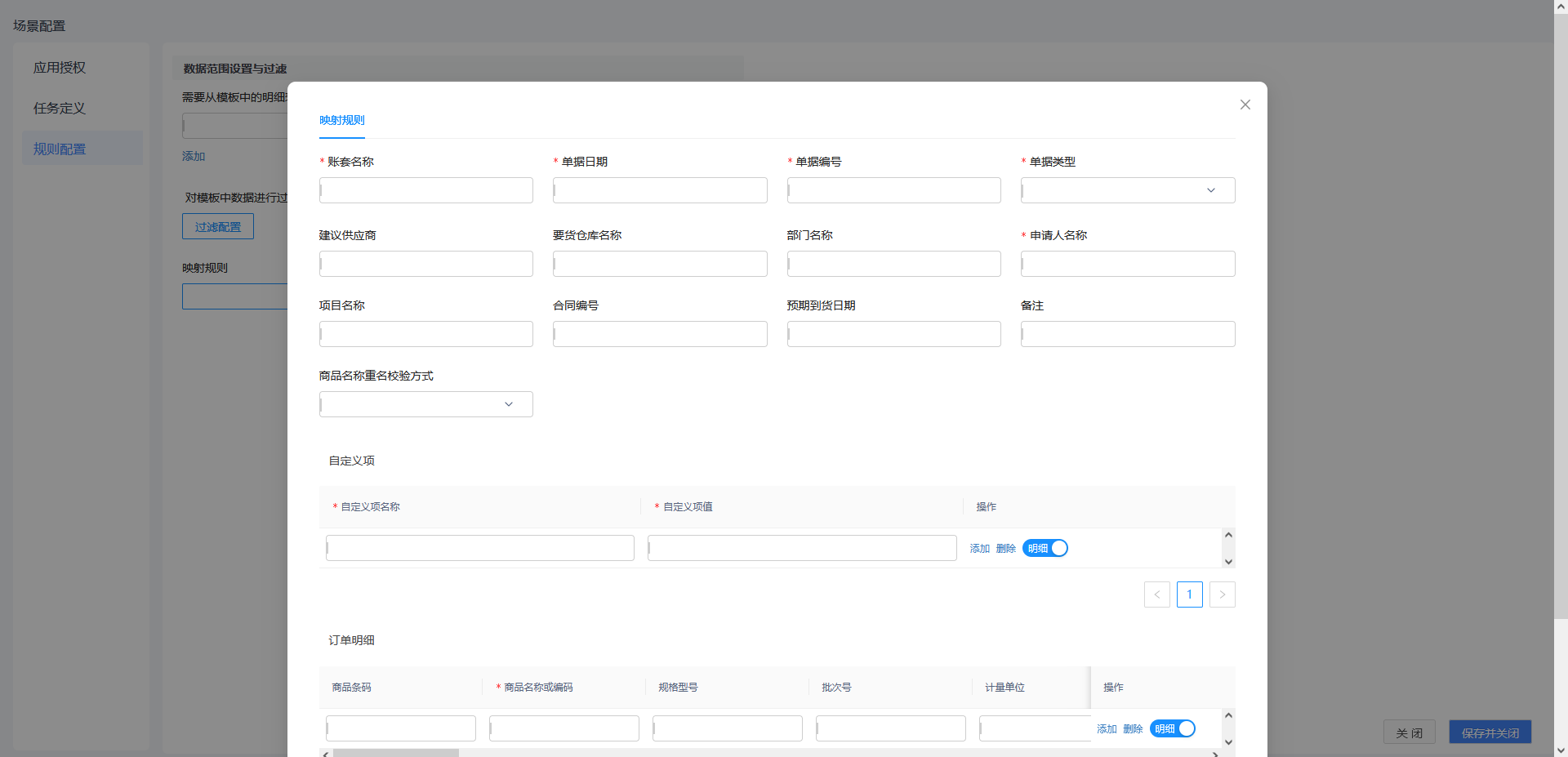Screen dimensions: 1568x757
Task: Switch to 映射规则 tab
Action: click(342, 120)
